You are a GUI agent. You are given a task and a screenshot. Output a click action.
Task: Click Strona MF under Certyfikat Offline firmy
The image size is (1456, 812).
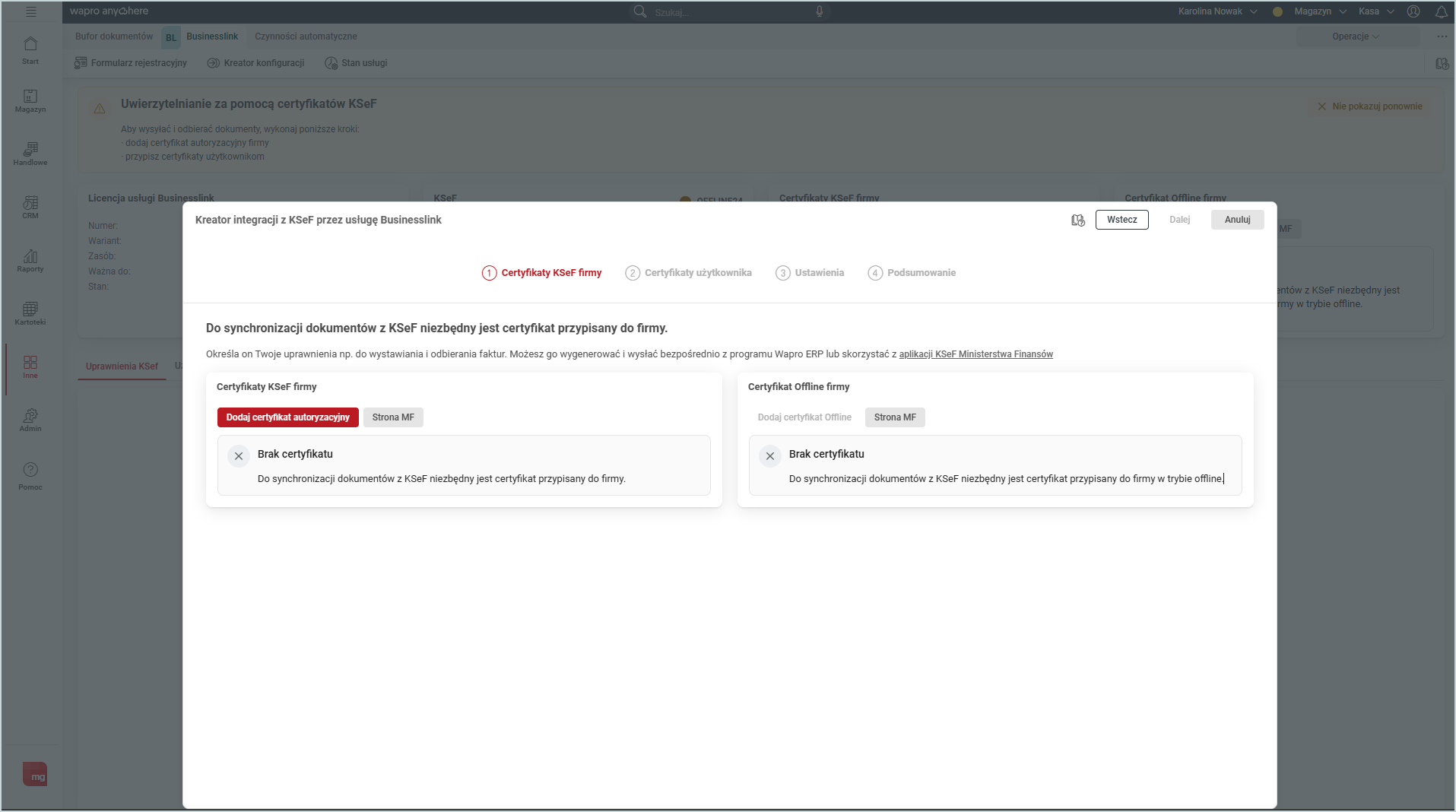[x=895, y=417]
